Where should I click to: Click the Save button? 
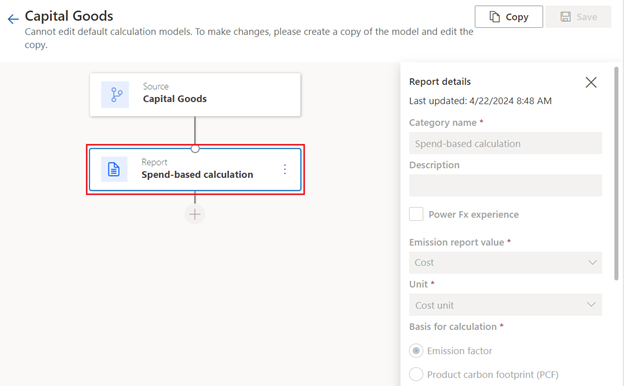578,17
